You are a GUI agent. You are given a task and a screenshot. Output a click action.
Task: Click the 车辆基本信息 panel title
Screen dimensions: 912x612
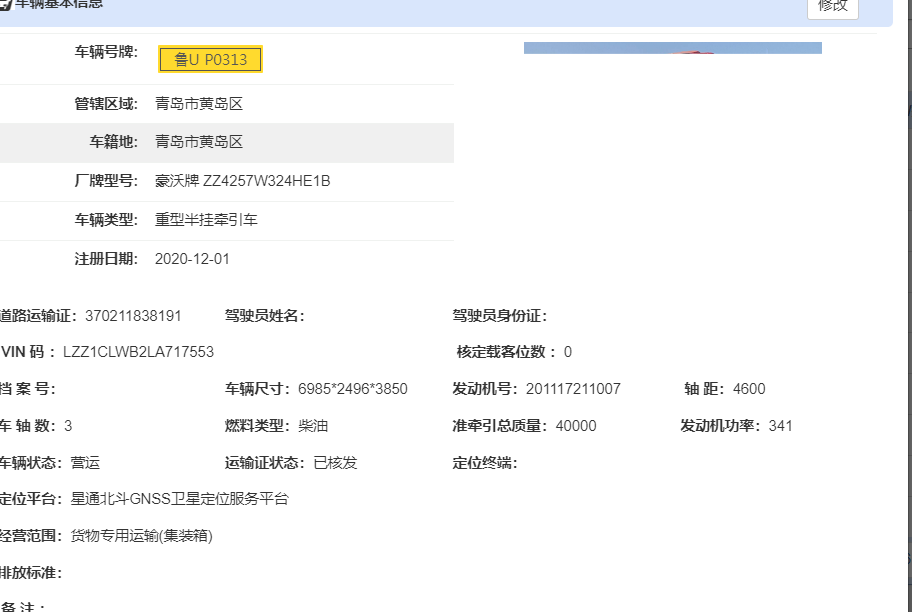point(58,4)
